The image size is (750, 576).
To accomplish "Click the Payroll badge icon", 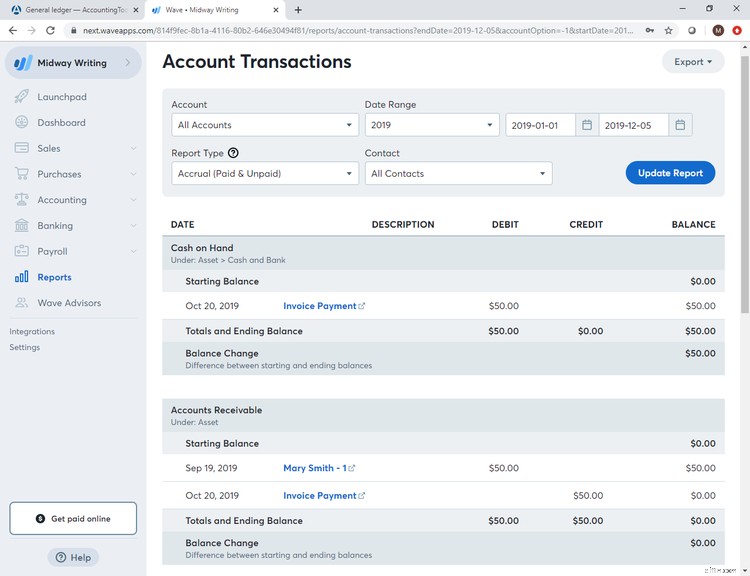I will pyautogui.click(x=22, y=251).
